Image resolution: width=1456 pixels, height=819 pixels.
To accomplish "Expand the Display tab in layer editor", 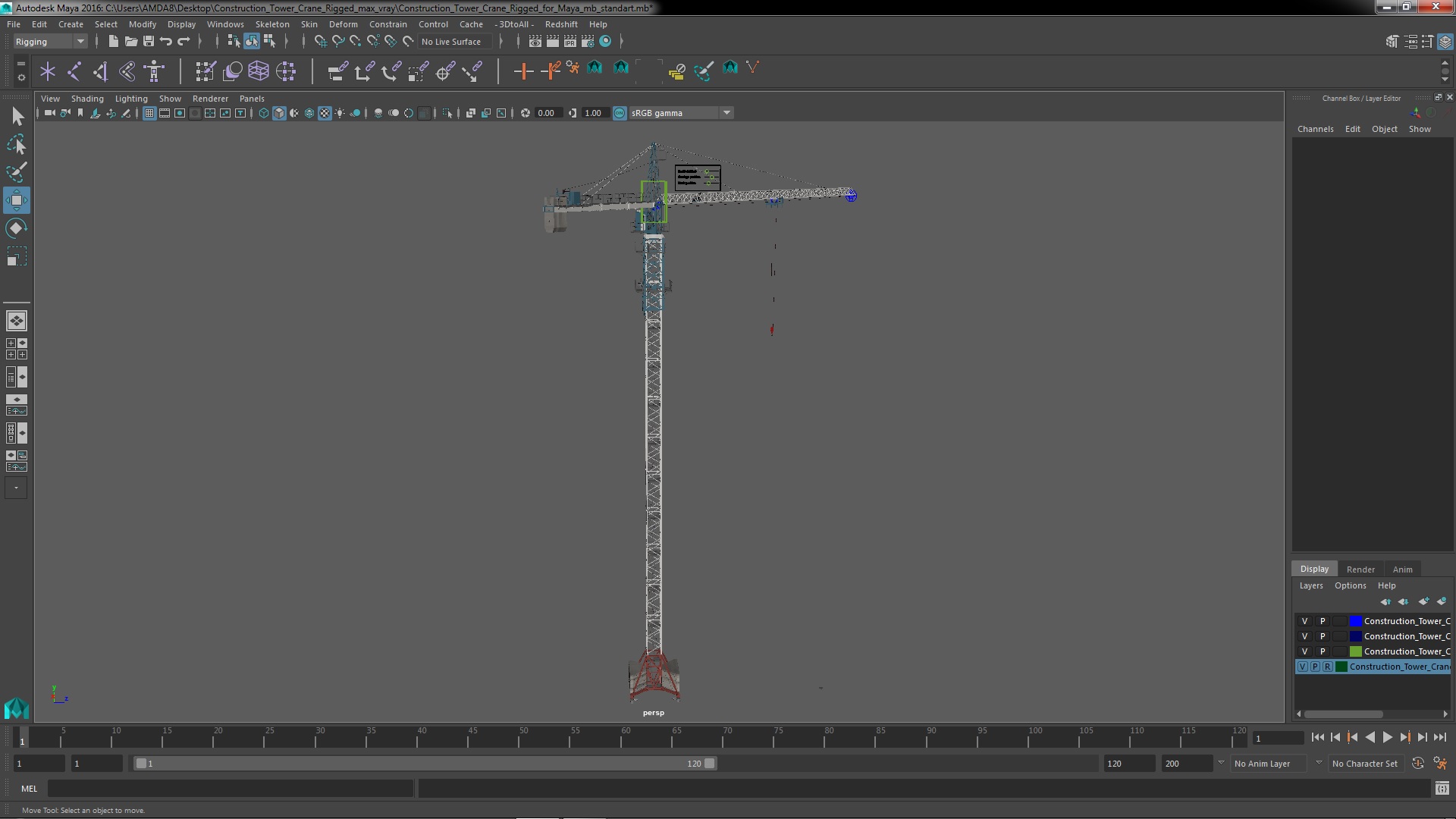I will (1315, 569).
